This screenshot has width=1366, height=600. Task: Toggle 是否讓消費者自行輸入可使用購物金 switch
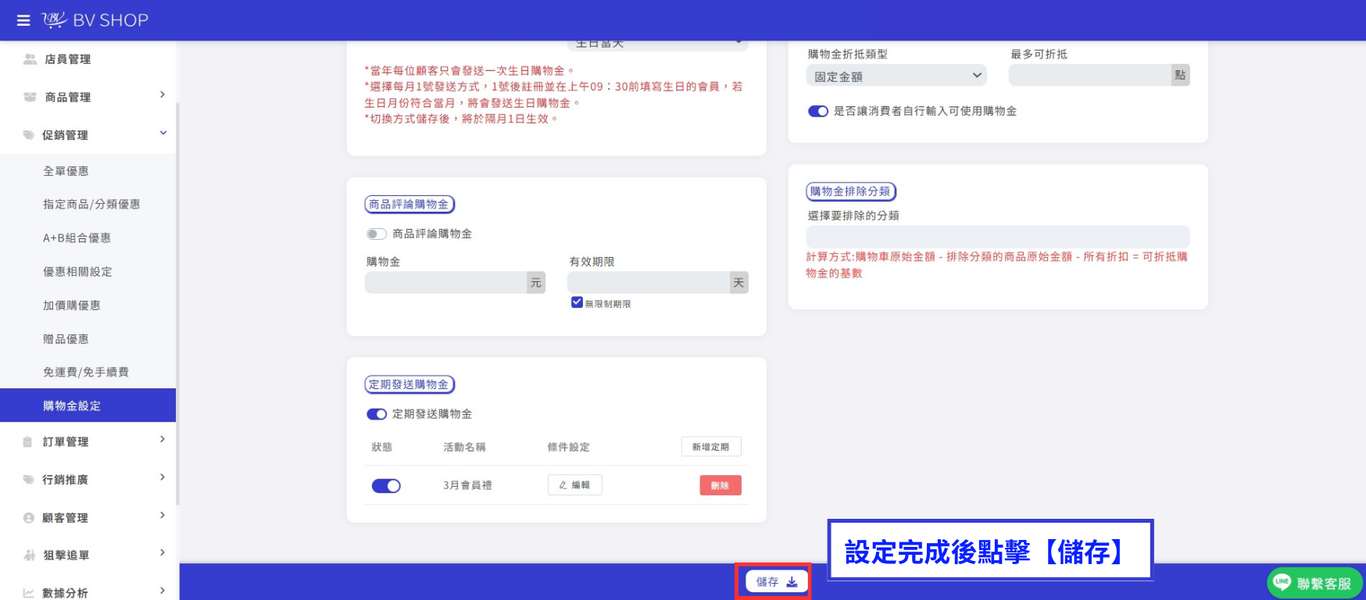[818, 111]
